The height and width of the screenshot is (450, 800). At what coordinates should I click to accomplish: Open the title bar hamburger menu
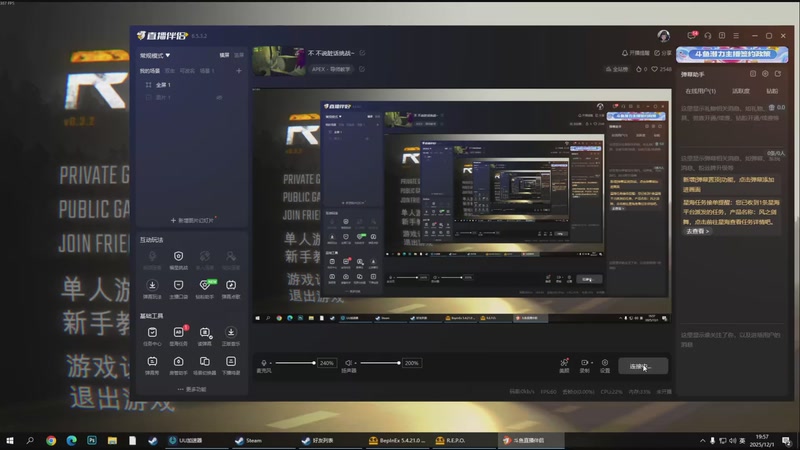[736, 36]
